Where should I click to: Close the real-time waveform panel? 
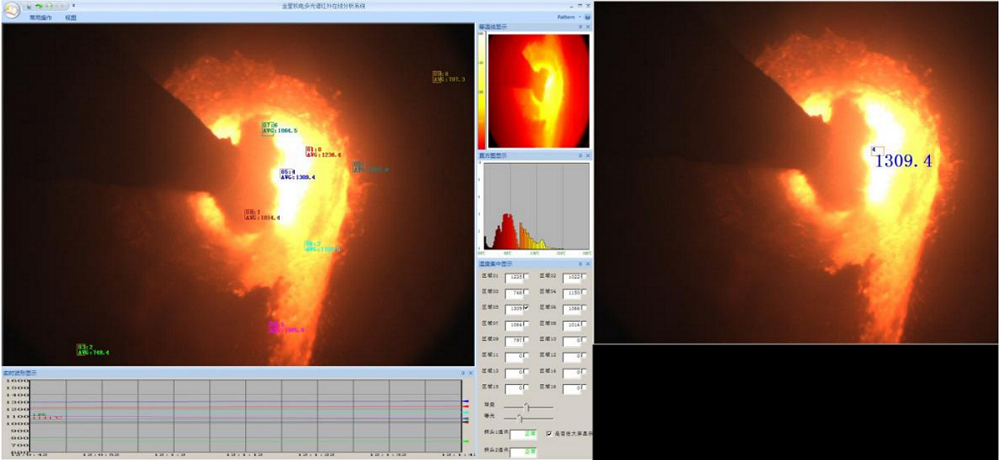[470, 372]
